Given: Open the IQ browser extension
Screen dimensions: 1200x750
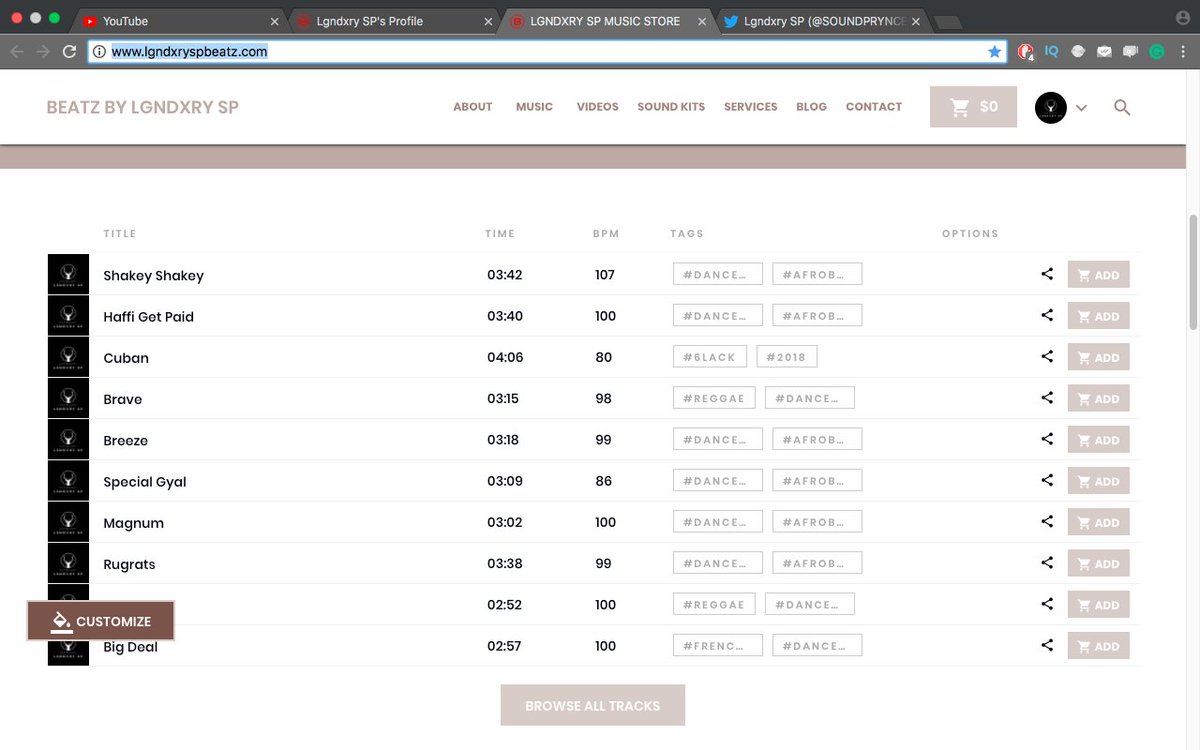Looking at the screenshot, I should coord(1052,52).
